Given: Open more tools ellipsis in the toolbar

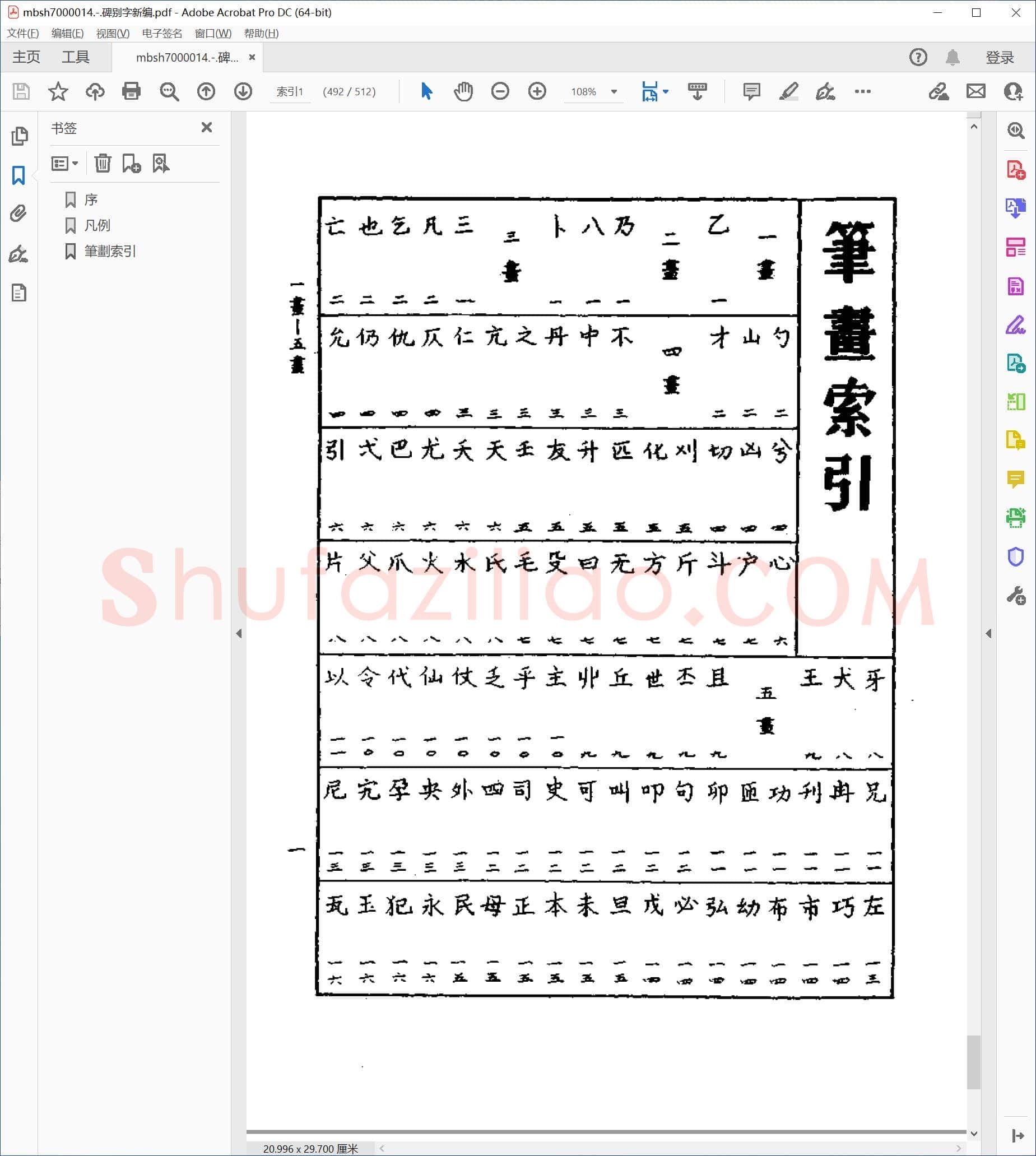Looking at the screenshot, I should tap(863, 91).
